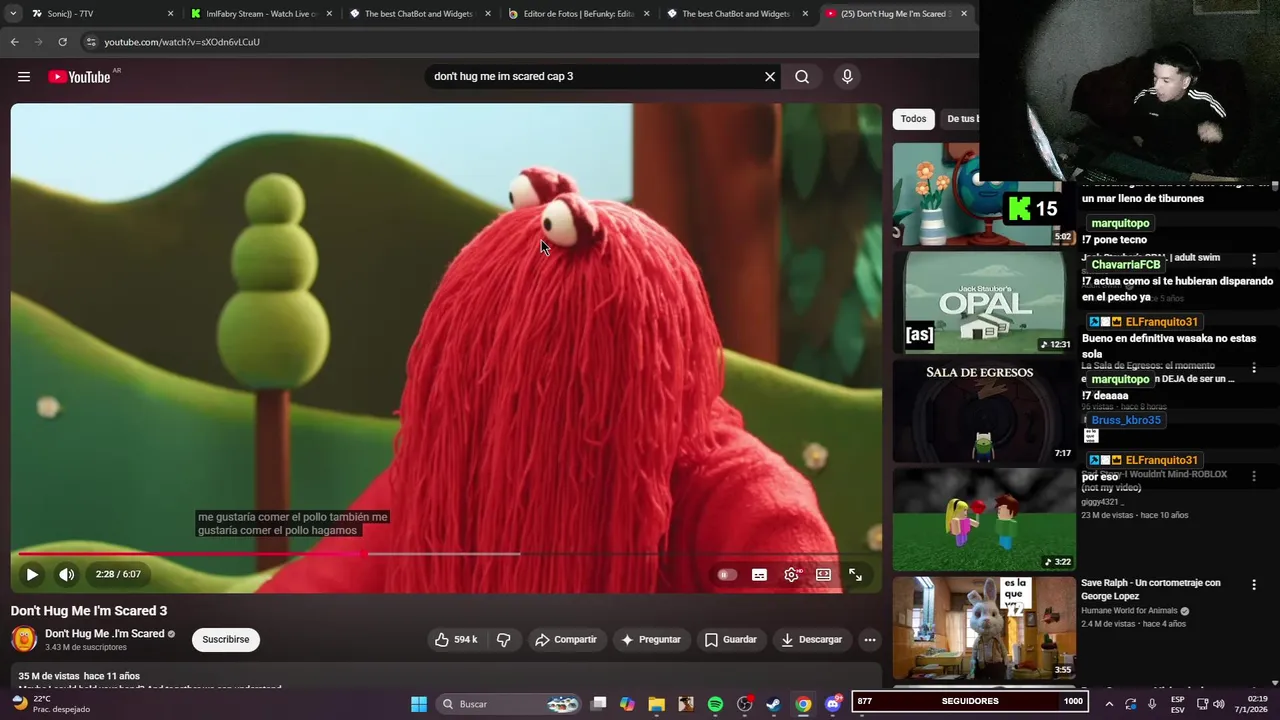Viewport: 1280px width, 720px height.
Task: Play the paused video
Action: 32,575
